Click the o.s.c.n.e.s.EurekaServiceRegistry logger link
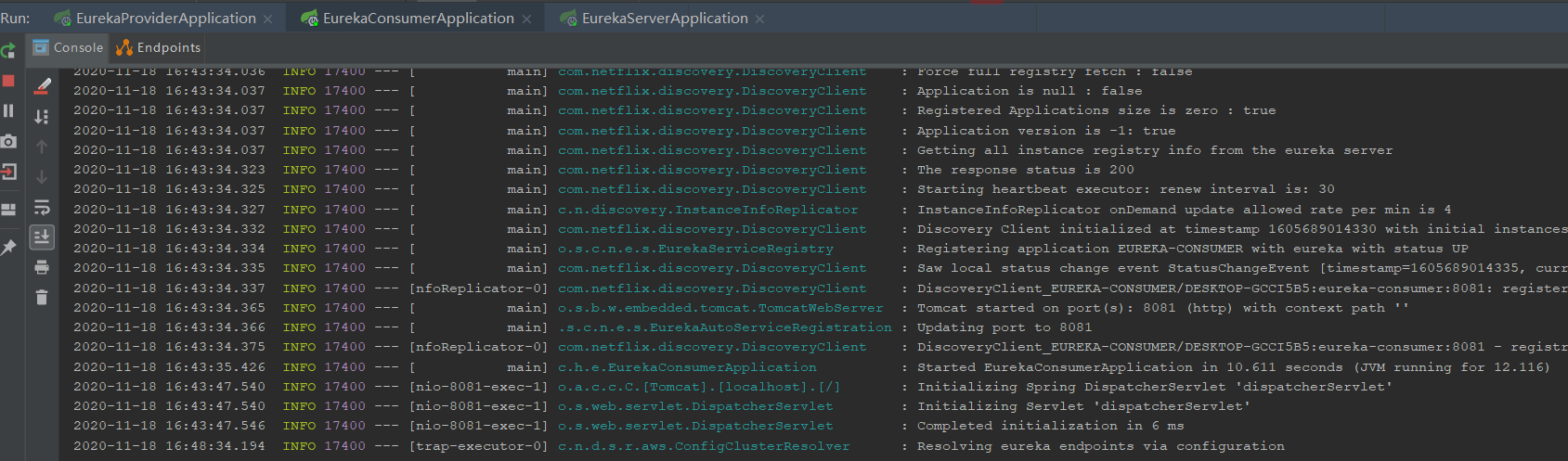 (695, 249)
